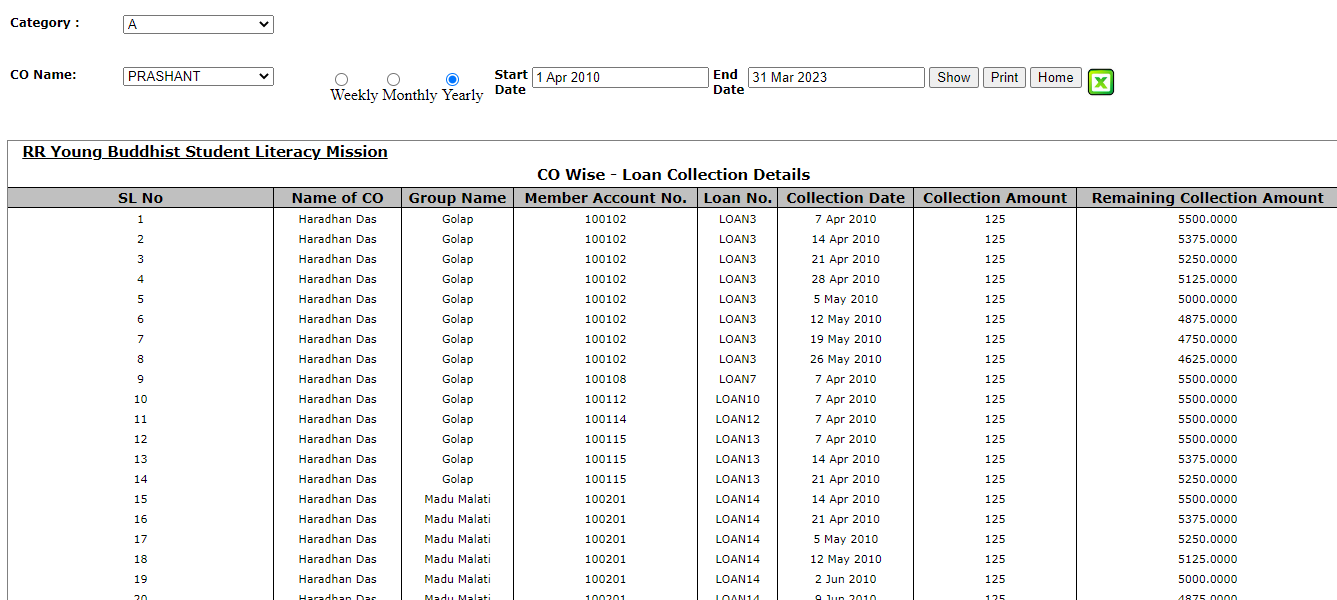The height and width of the screenshot is (600, 1337).
Task: Click Golap group name in row 3
Action: pyautogui.click(x=457, y=259)
